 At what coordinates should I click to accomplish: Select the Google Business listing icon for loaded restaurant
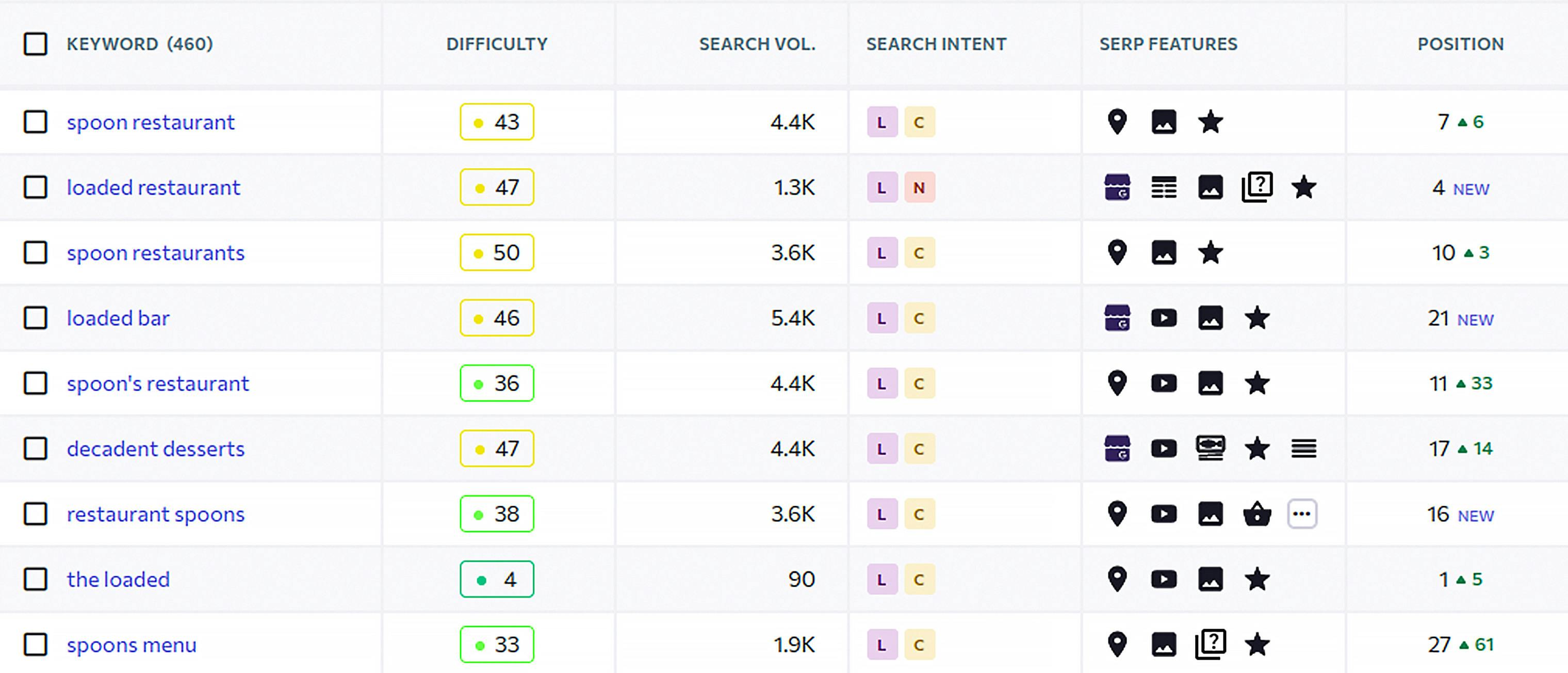point(1117,187)
